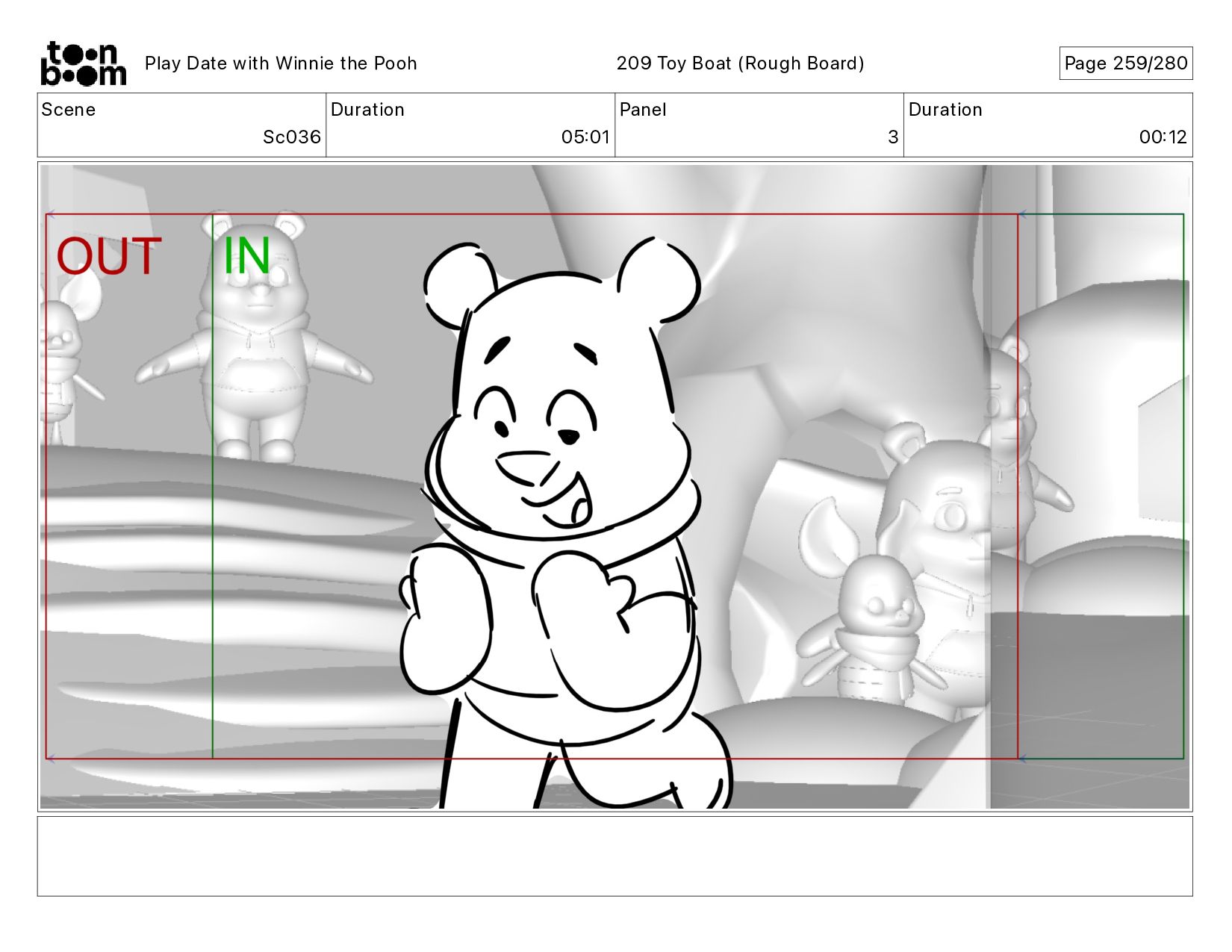The image size is (1232, 952).
Task: Select the panel duration value '00:12'
Action: 1163,137
